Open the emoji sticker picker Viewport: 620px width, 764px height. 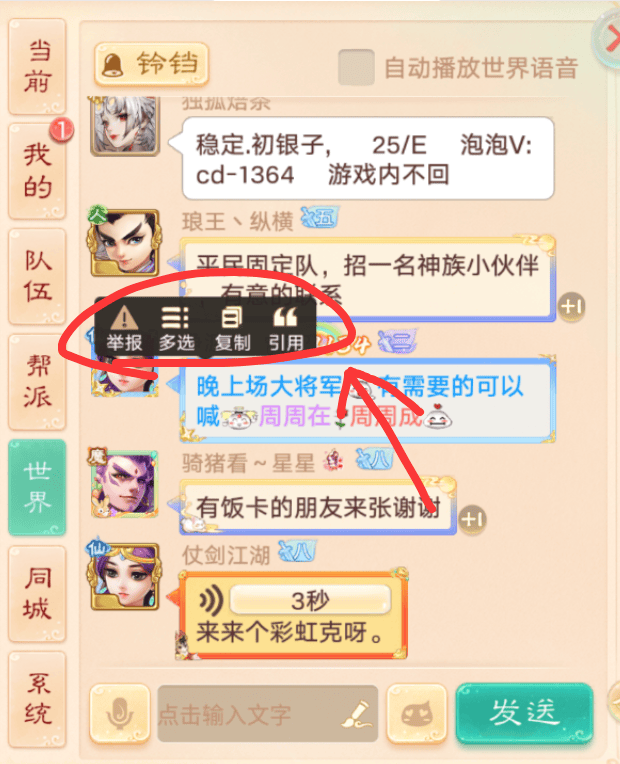click(x=417, y=714)
